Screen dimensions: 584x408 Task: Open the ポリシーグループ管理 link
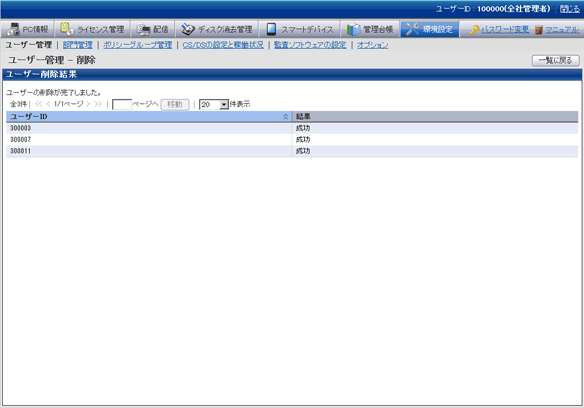tap(137, 45)
